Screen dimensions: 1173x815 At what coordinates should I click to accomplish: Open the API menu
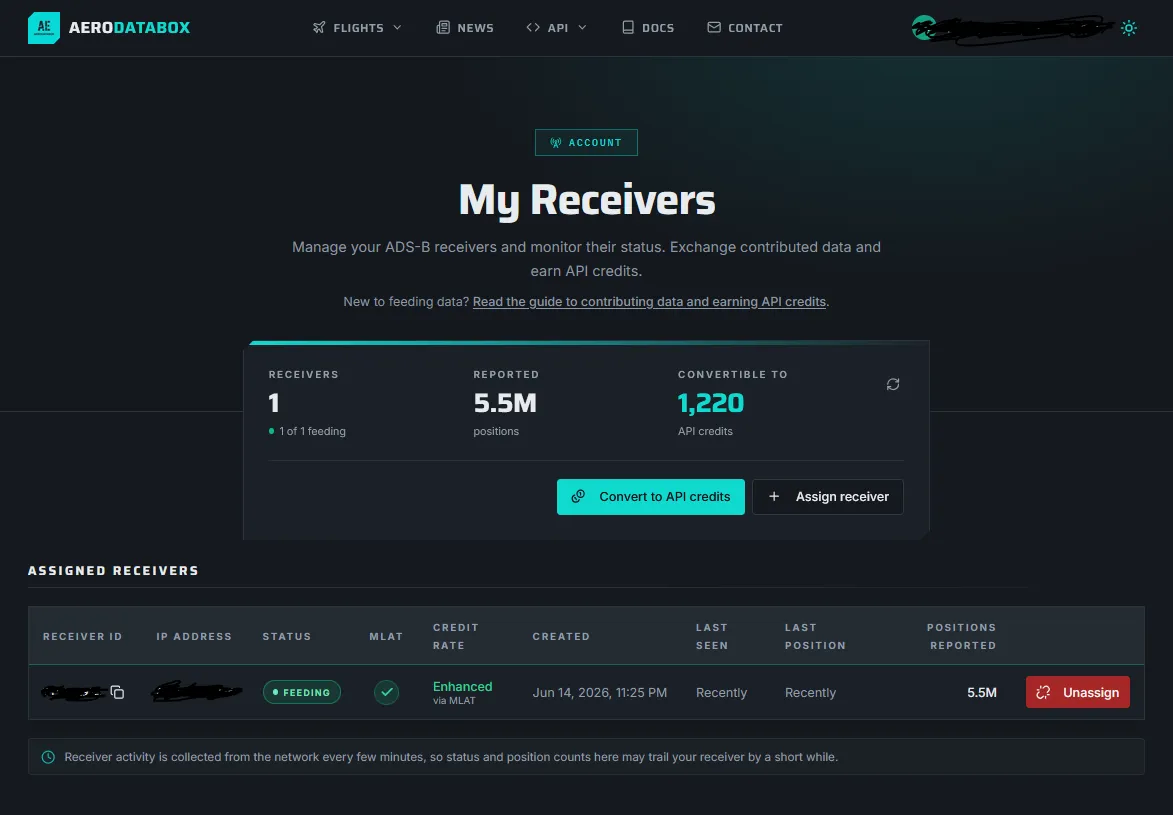[x=557, y=28]
